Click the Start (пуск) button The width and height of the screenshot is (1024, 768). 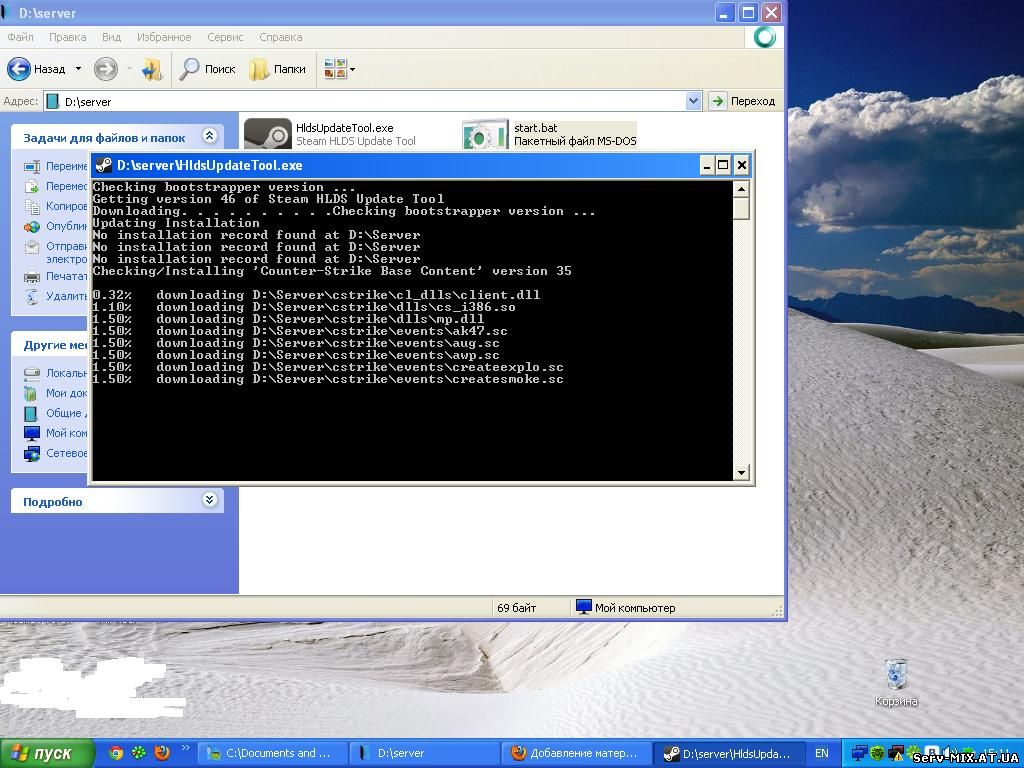tap(46, 753)
